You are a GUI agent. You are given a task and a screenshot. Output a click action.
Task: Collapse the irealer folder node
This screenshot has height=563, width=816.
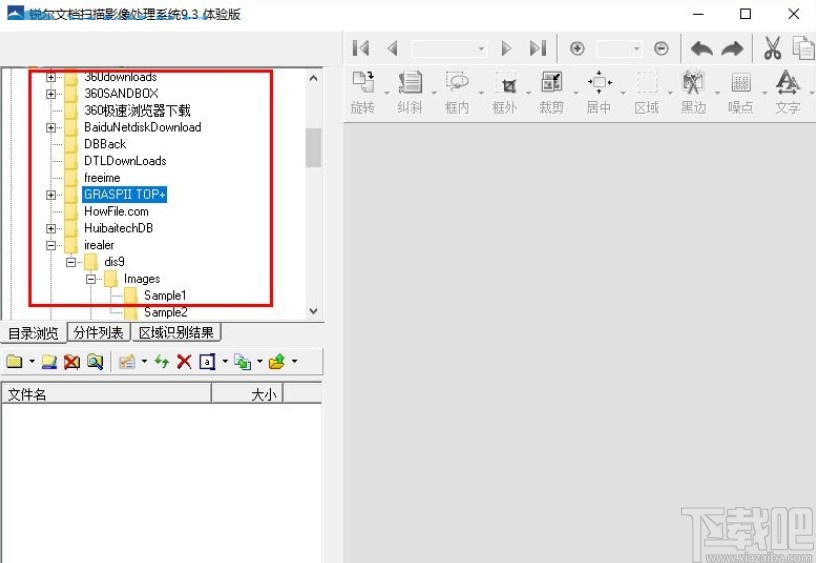point(50,245)
